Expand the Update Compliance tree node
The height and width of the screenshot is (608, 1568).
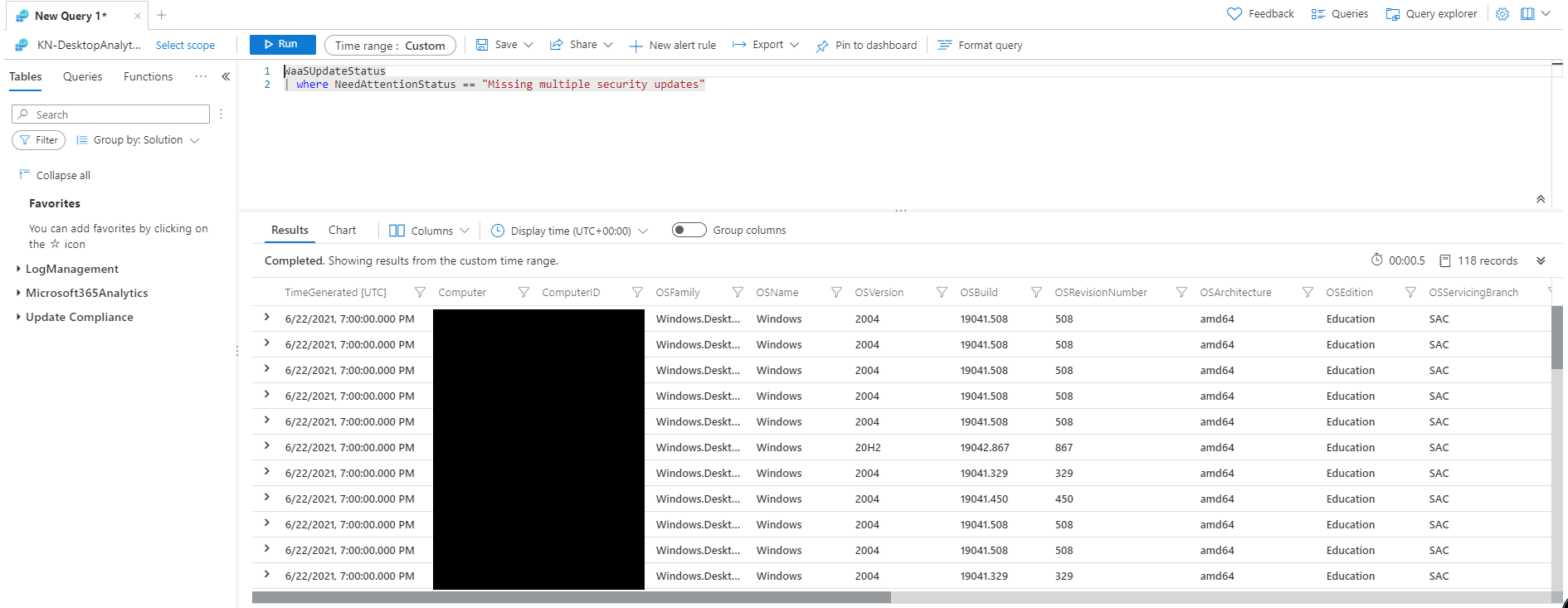coord(18,317)
